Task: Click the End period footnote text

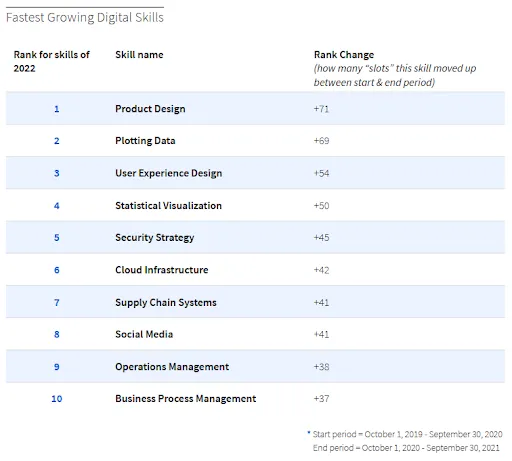Action: [x=406, y=448]
